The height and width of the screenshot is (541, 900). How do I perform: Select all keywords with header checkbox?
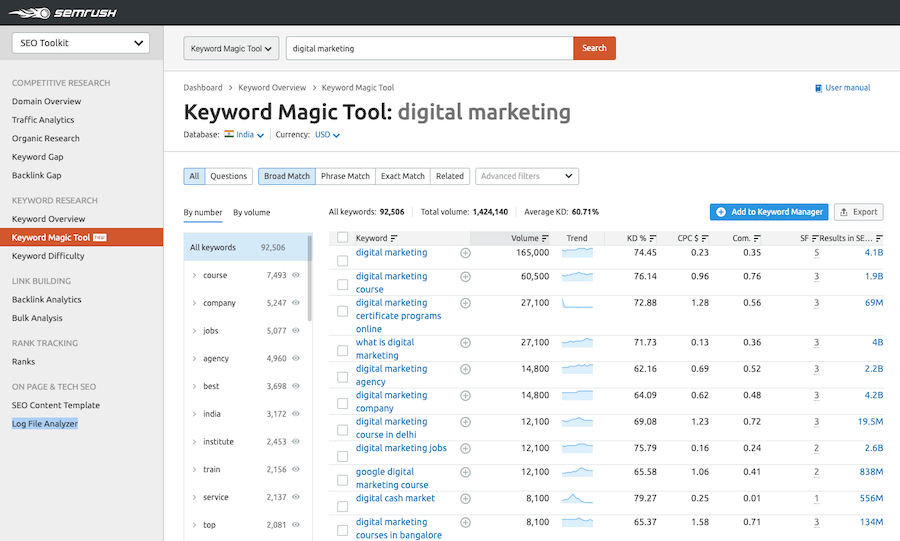coord(343,238)
